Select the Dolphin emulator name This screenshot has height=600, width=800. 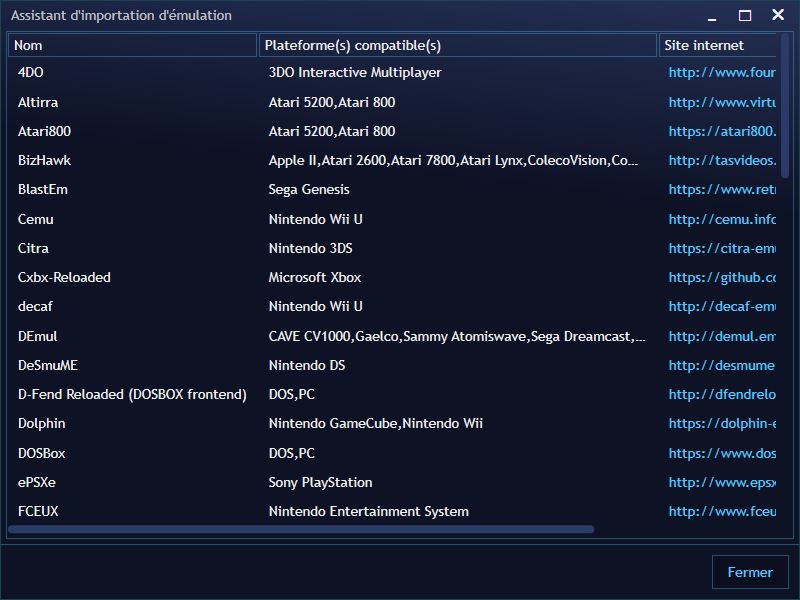41,423
